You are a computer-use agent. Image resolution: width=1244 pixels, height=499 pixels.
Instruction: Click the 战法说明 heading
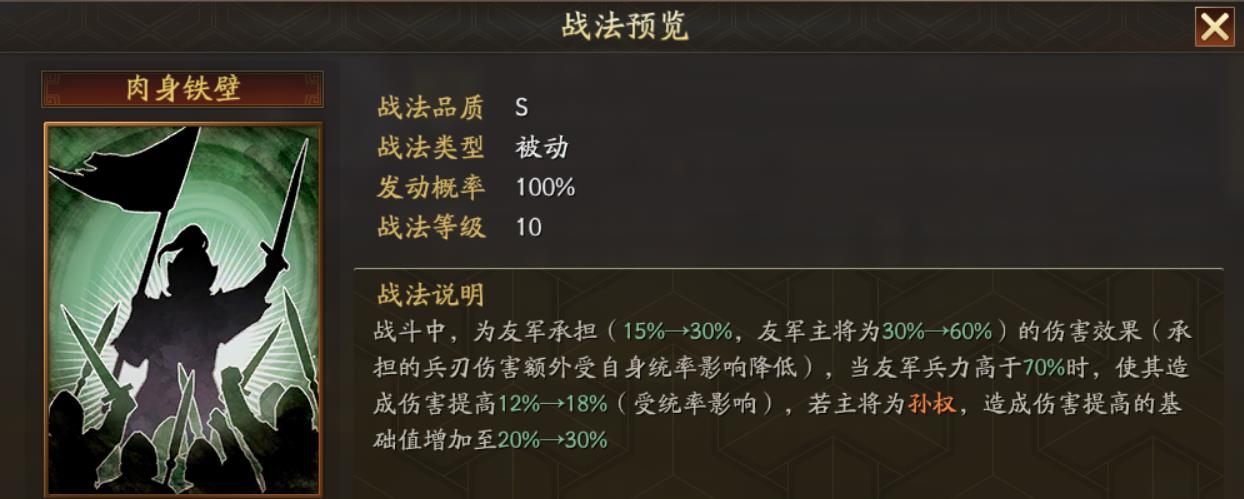coord(431,294)
